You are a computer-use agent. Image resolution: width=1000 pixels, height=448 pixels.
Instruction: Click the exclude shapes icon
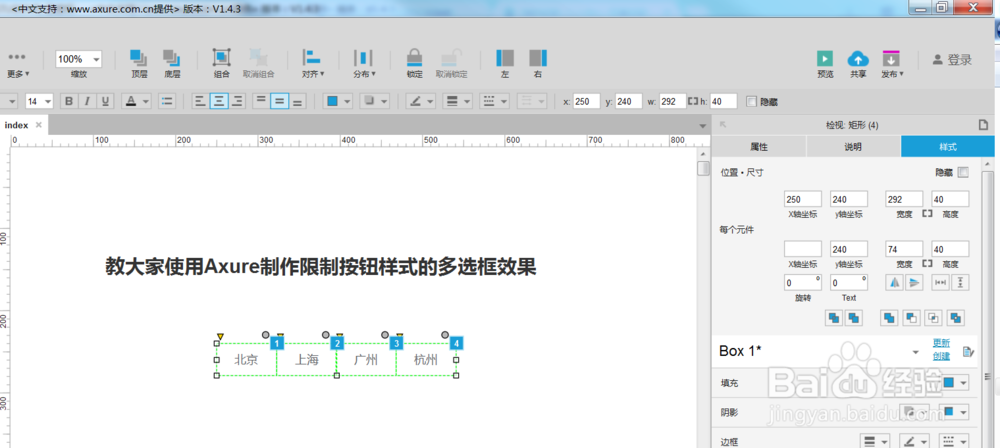coord(955,317)
